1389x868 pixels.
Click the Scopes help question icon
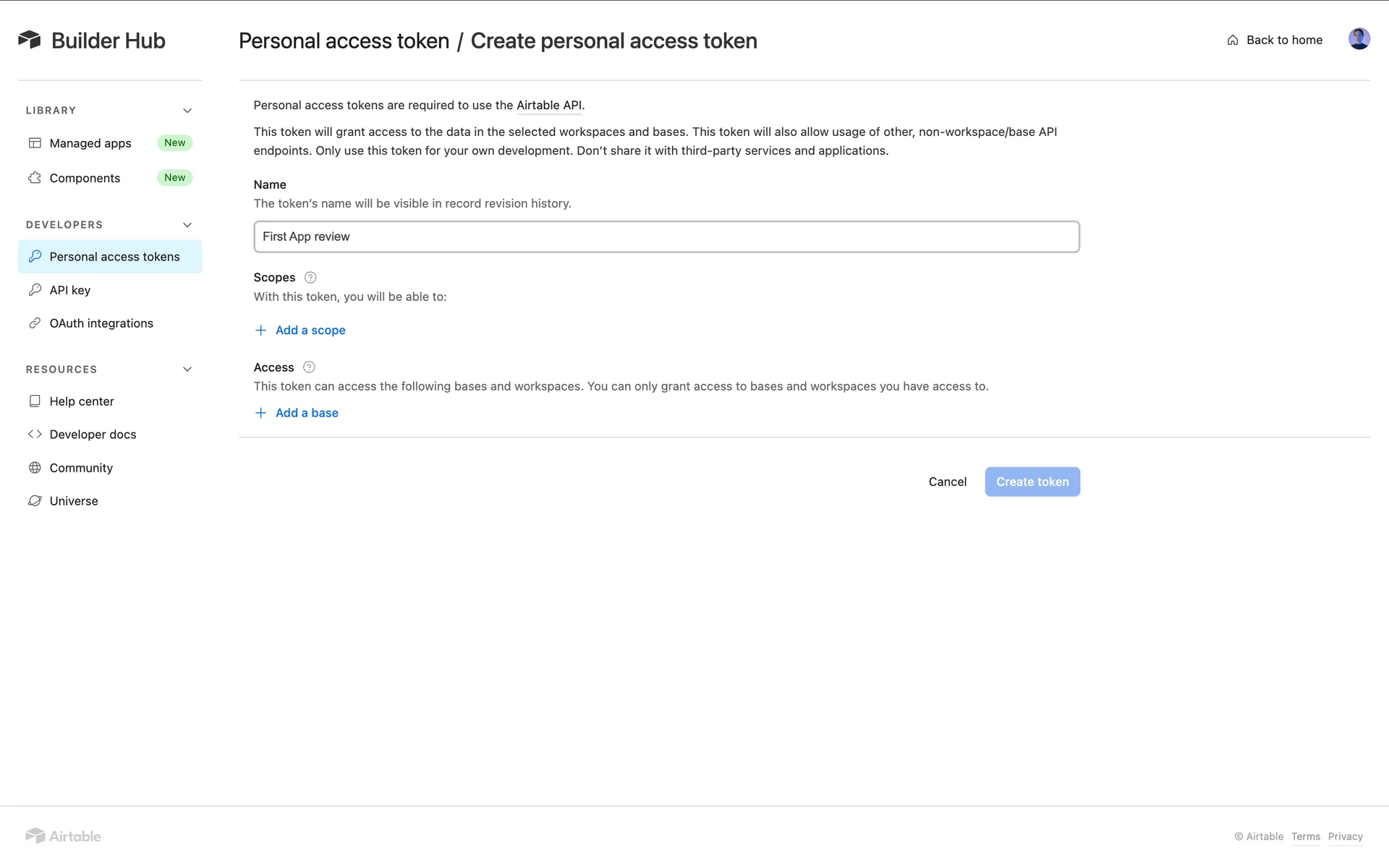[x=310, y=277]
